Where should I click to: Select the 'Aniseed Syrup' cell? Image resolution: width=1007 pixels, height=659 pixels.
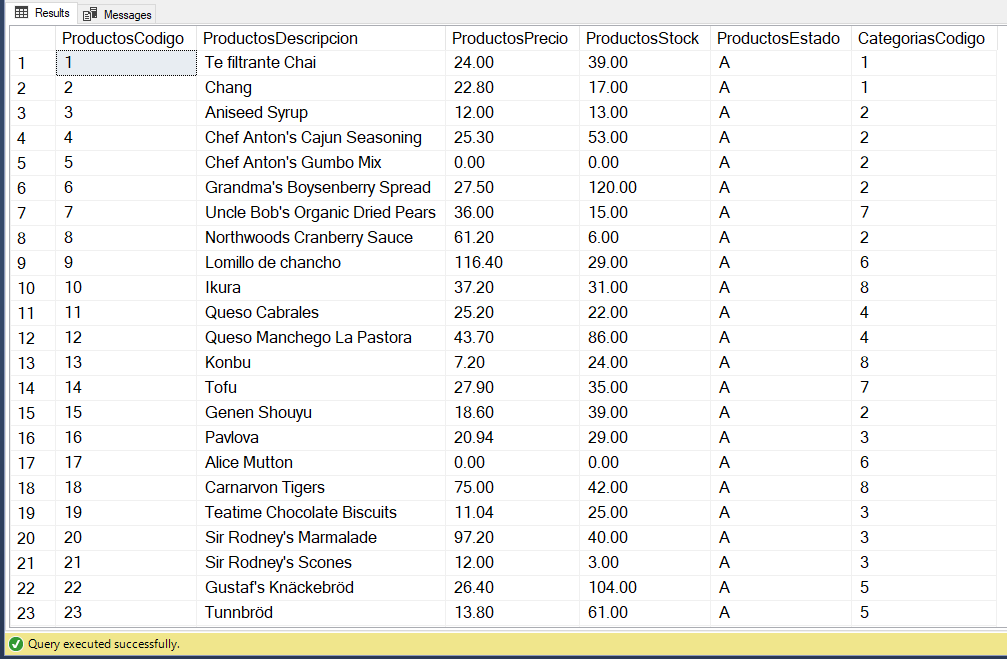point(321,113)
